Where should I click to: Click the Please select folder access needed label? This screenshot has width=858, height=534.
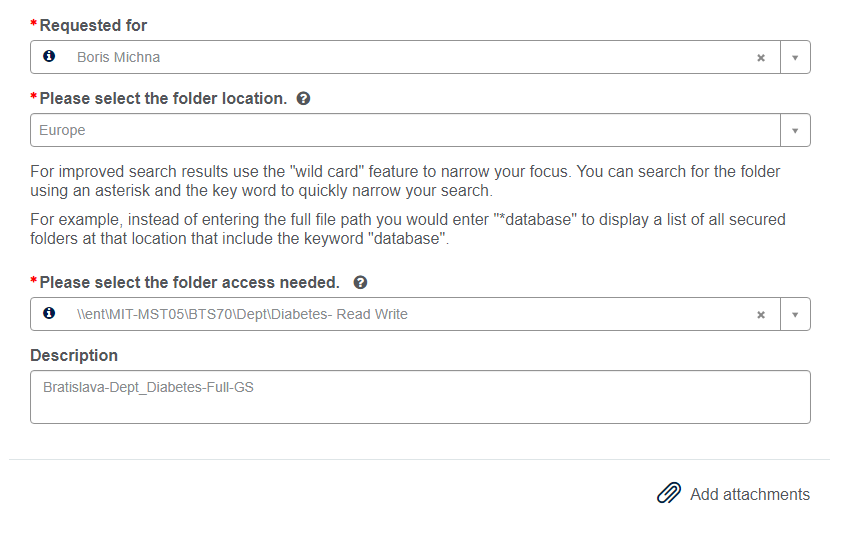(189, 283)
